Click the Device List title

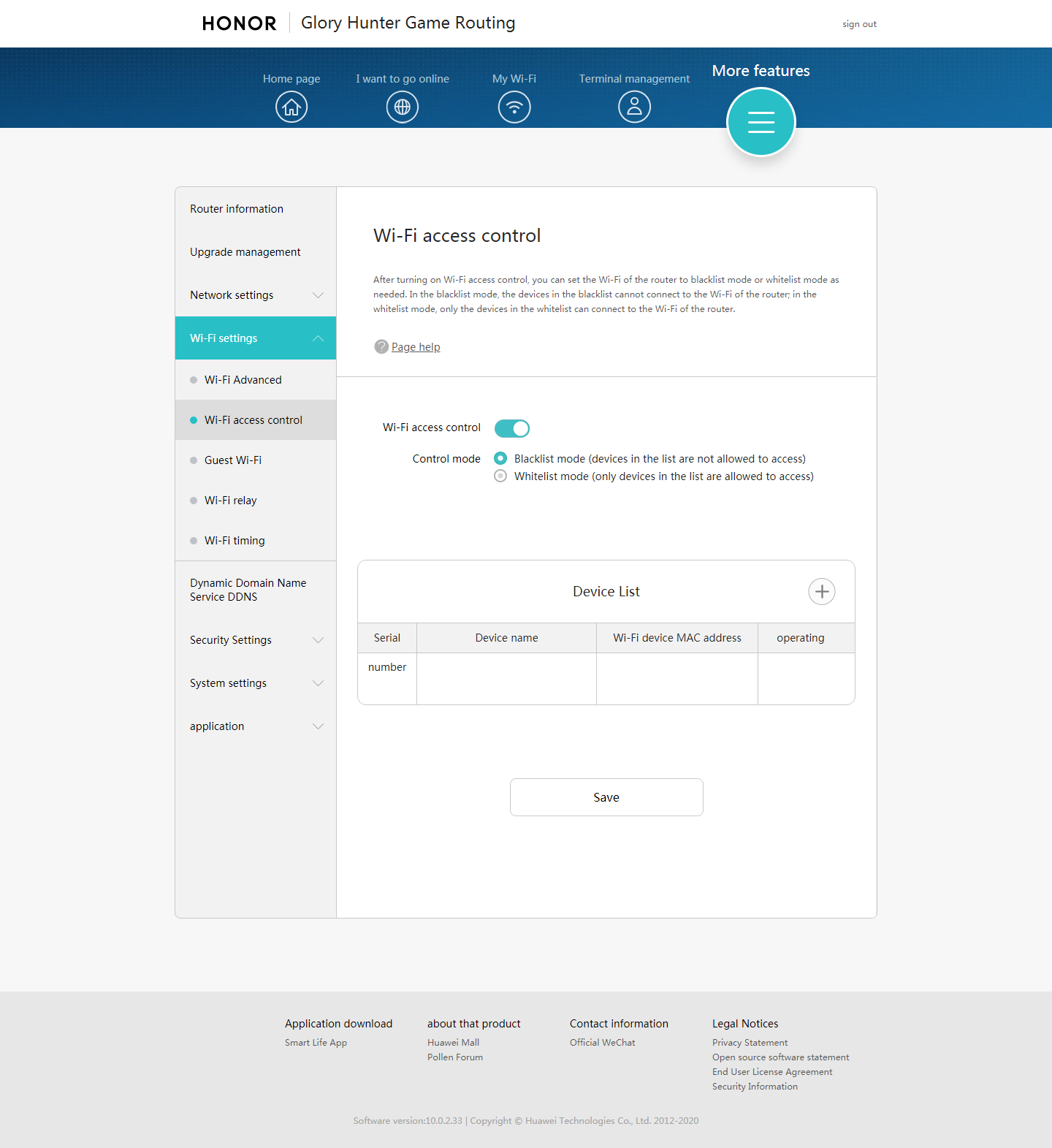click(606, 591)
